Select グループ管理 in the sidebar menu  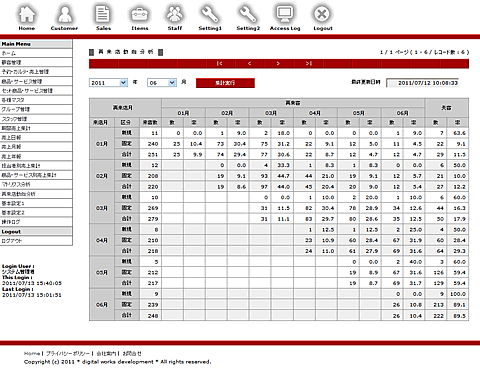36,109
